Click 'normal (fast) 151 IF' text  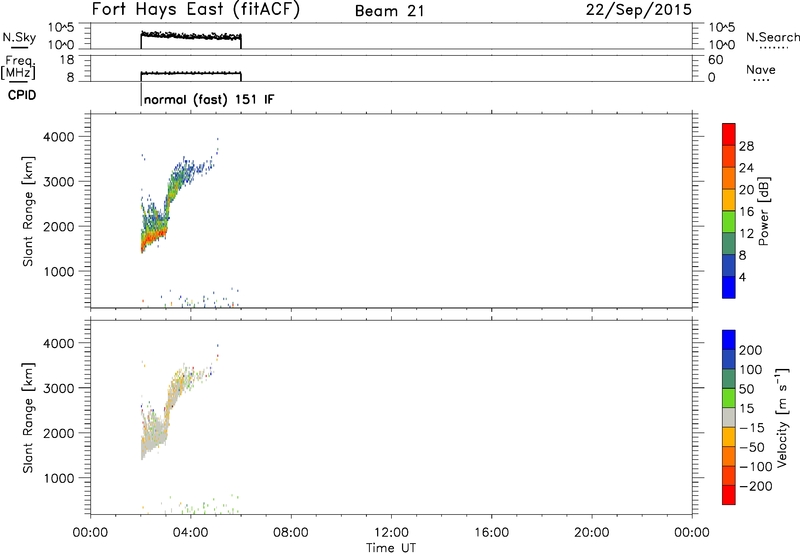(x=209, y=99)
